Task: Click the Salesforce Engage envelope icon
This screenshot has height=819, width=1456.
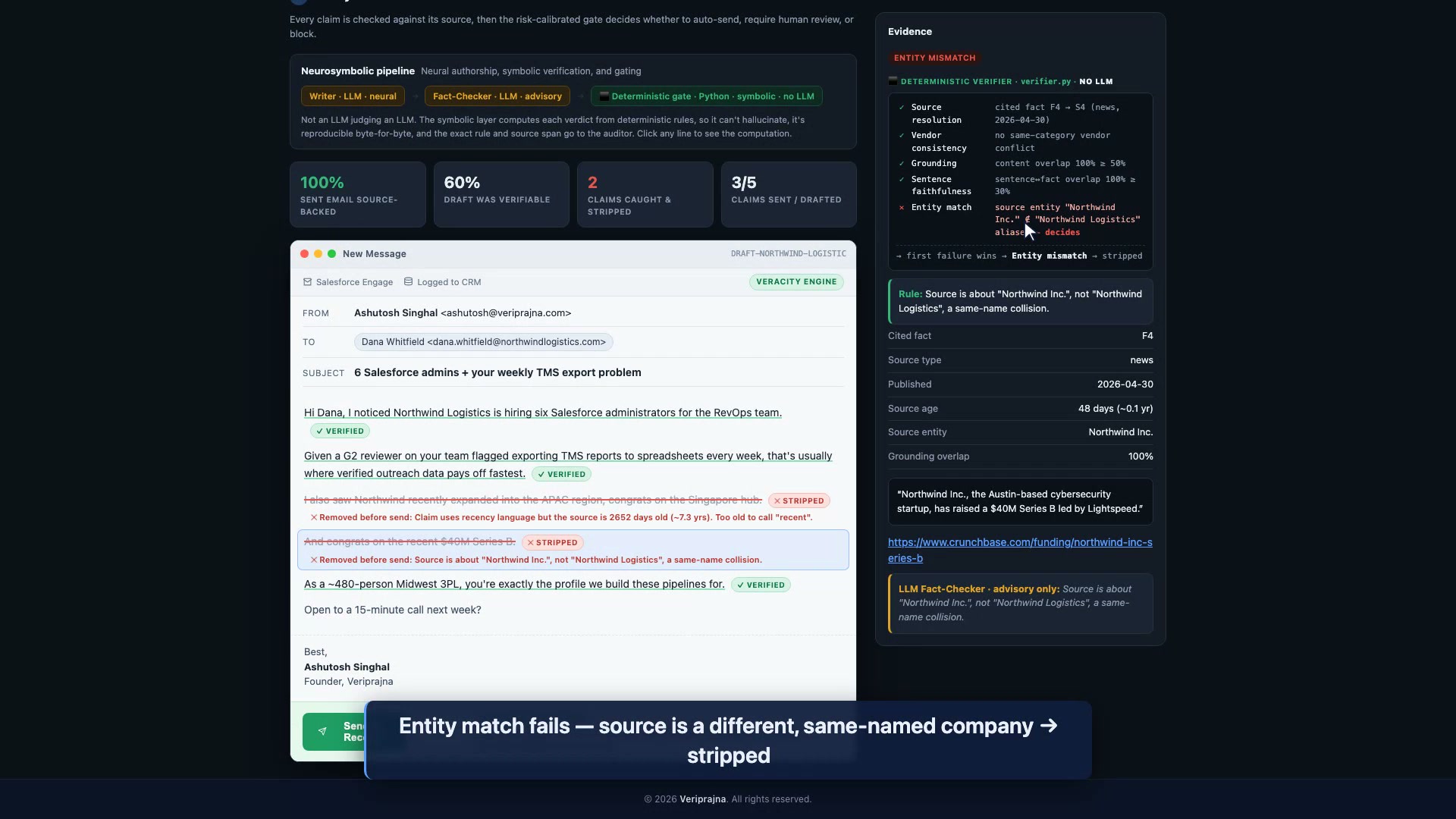Action: [x=307, y=282]
